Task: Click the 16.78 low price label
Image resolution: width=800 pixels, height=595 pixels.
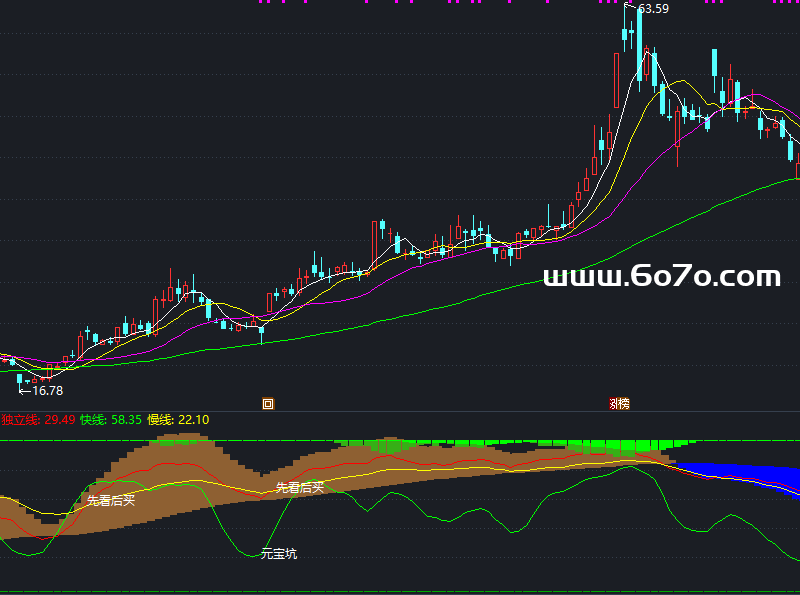Action: [46, 391]
